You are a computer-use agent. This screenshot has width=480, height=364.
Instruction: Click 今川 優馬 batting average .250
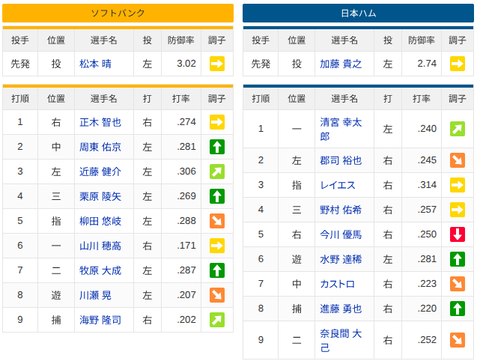pyautogui.click(x=427, y=234)
